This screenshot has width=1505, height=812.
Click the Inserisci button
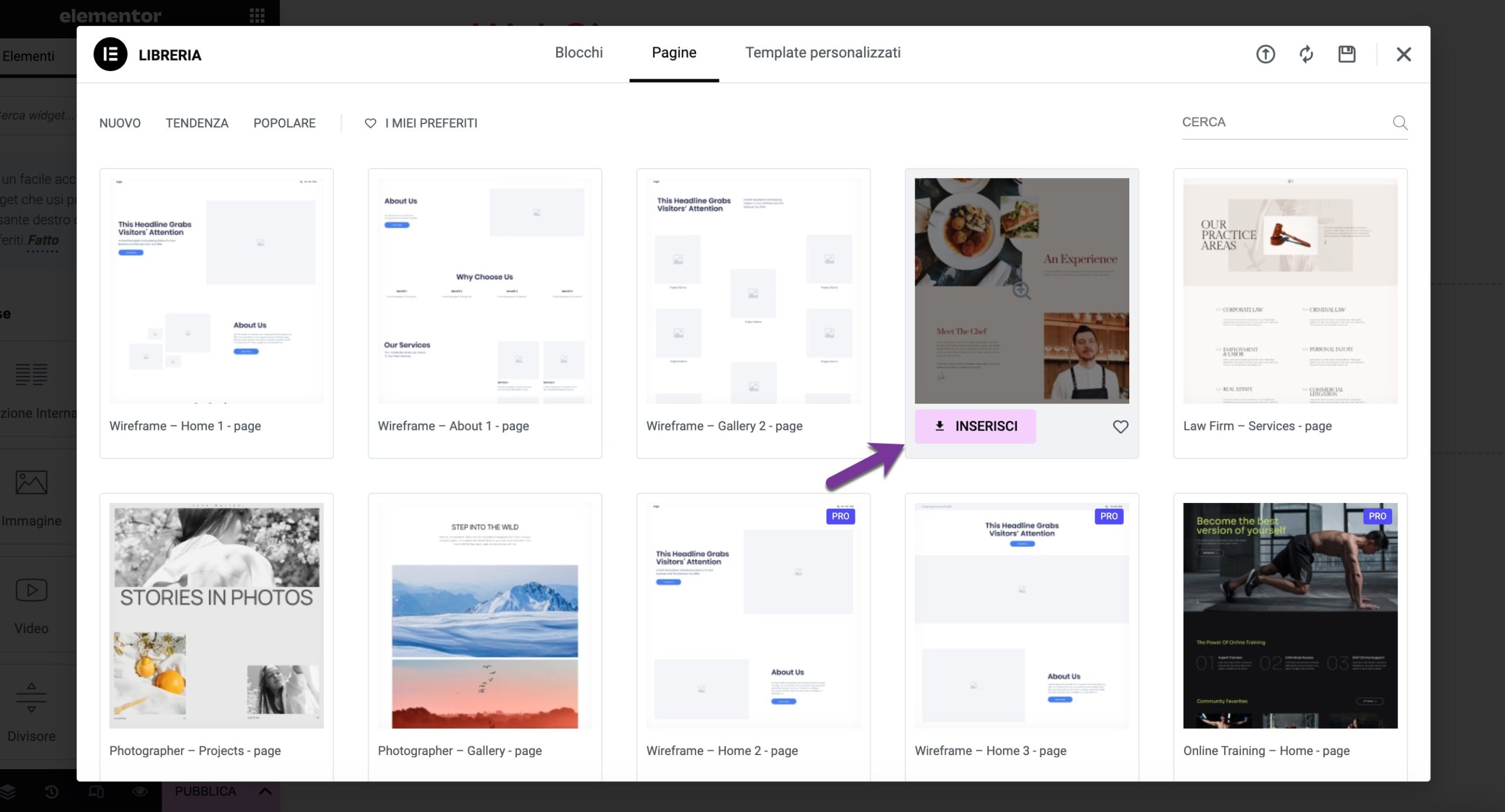pos(975,426)
